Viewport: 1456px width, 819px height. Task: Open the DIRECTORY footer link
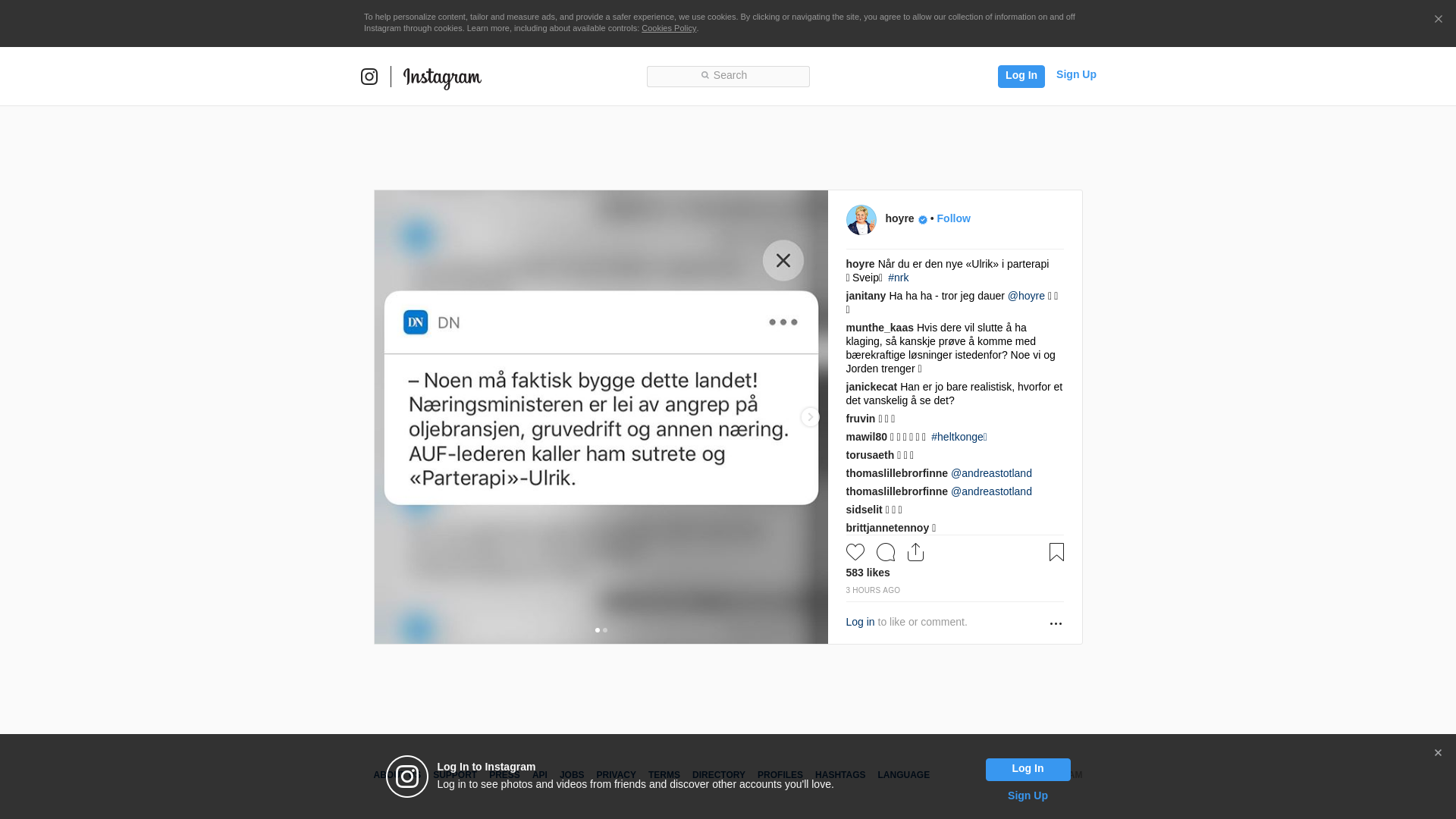tap(718, 775)
